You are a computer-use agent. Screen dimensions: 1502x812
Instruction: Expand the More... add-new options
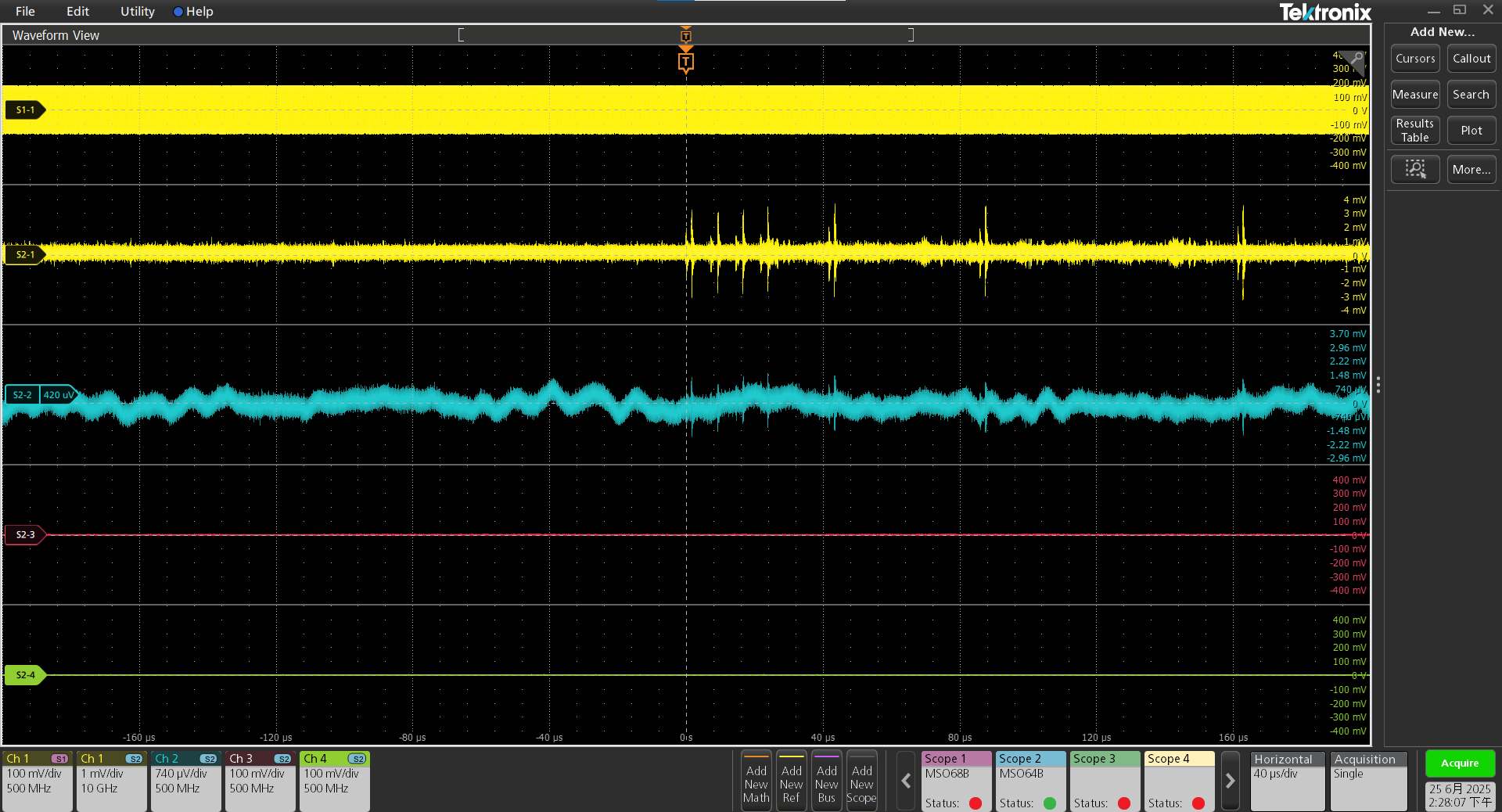click(x=1471, y=169)
